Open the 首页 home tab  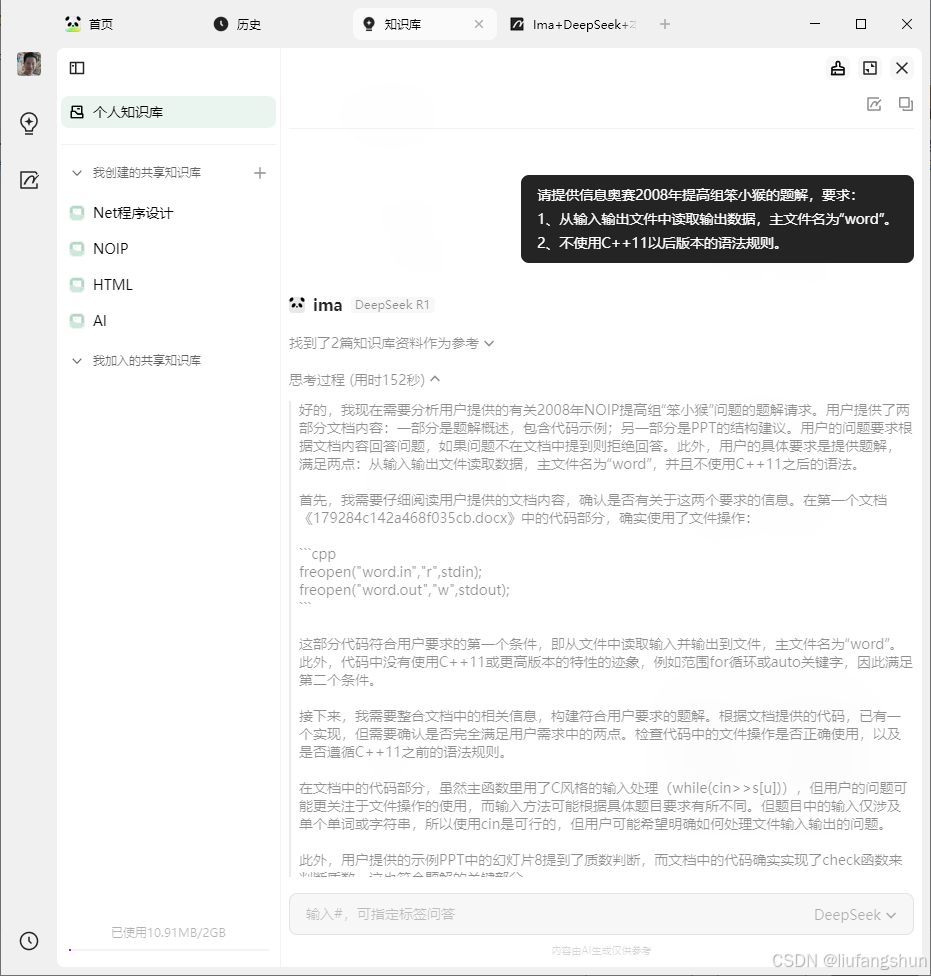click(x=89, y=24)
